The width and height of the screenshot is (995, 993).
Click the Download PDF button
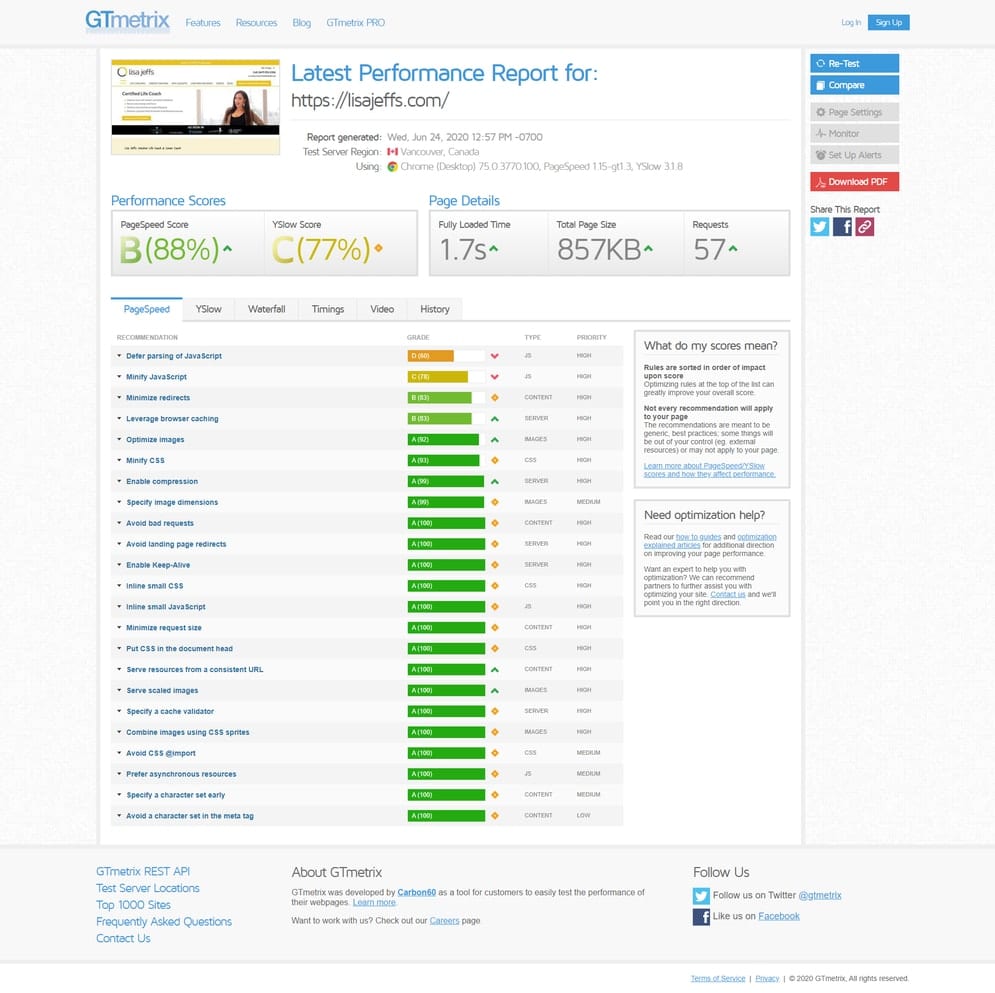(x=854, y=182)
